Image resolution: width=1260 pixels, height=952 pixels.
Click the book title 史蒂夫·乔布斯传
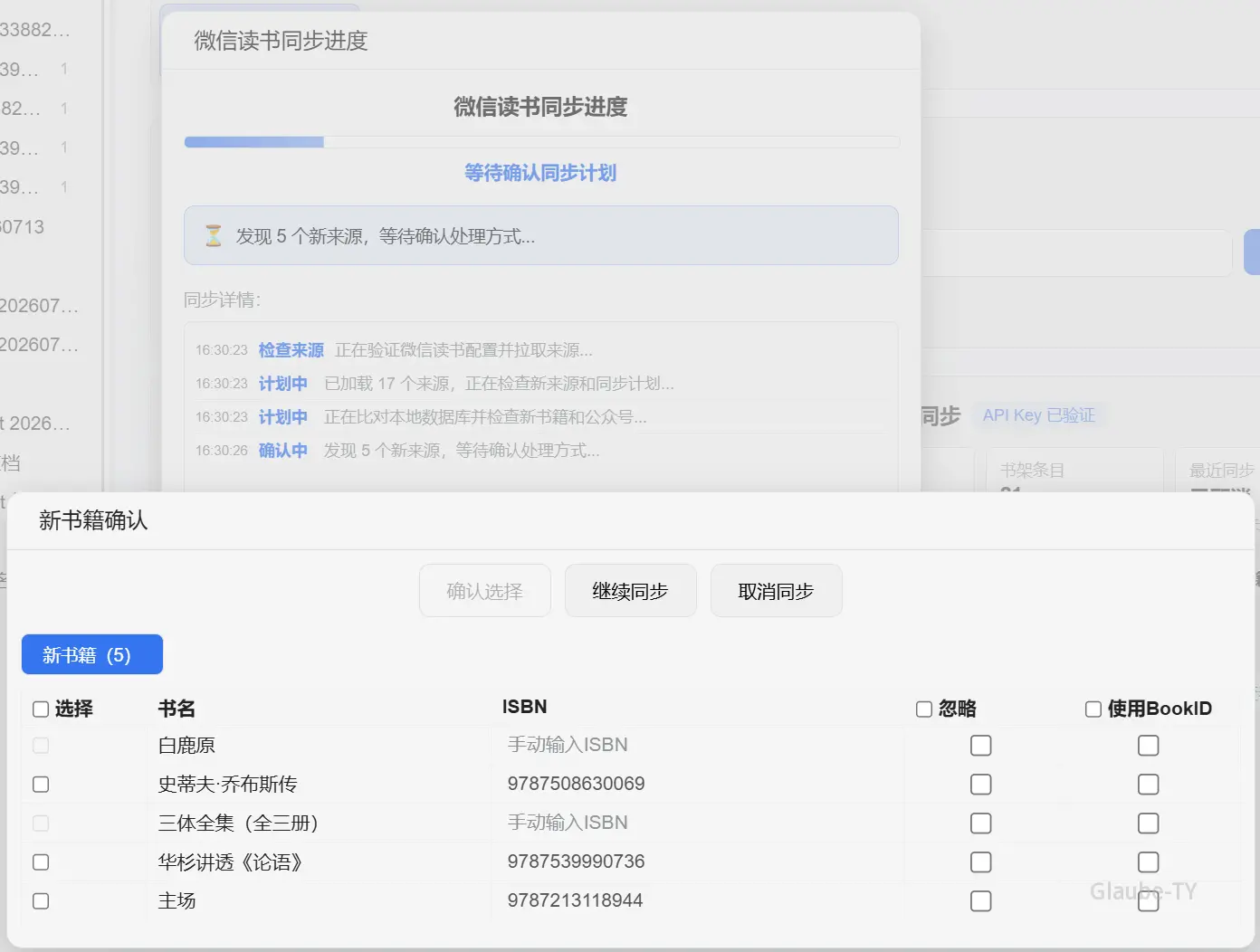pyautogui.click(x=228, y=785)
